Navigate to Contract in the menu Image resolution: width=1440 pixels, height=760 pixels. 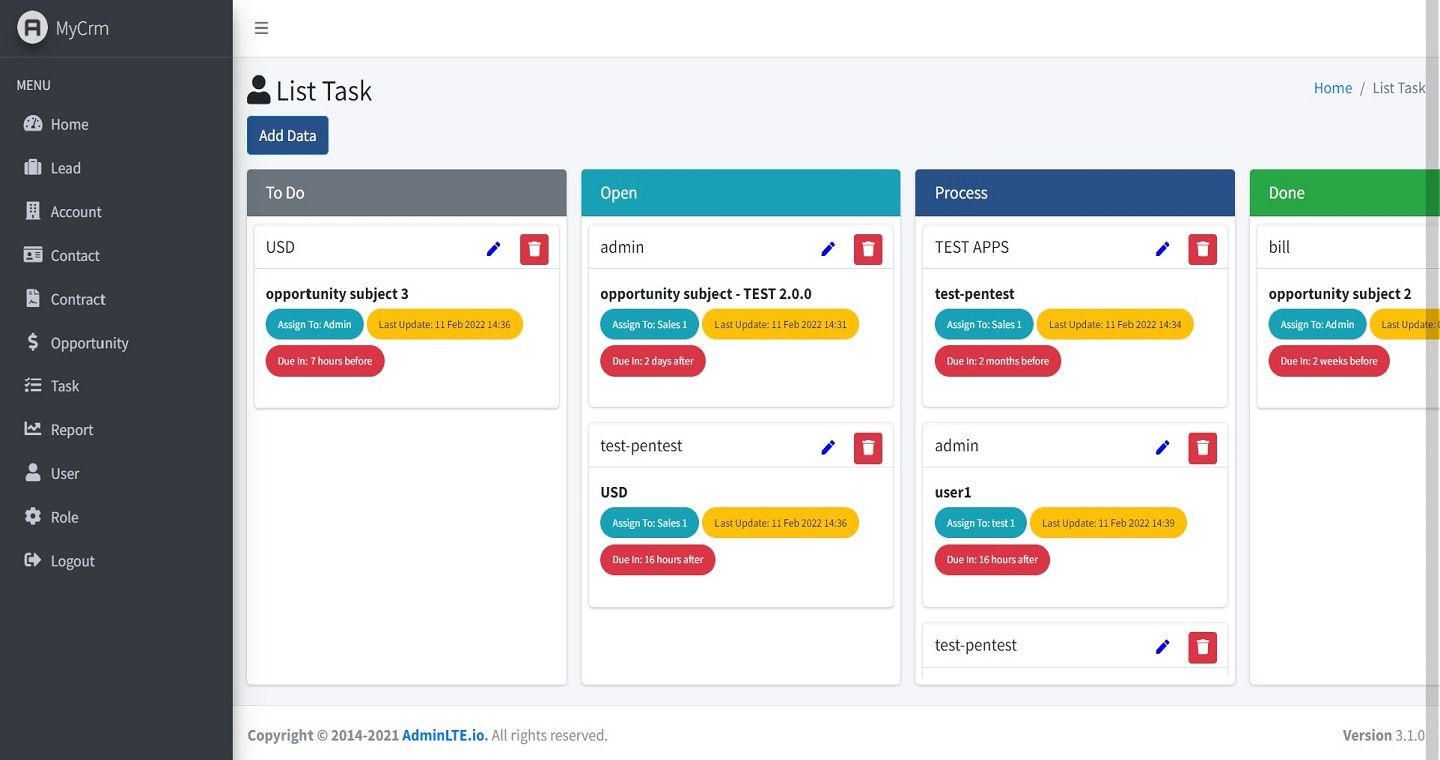point(78,299)
